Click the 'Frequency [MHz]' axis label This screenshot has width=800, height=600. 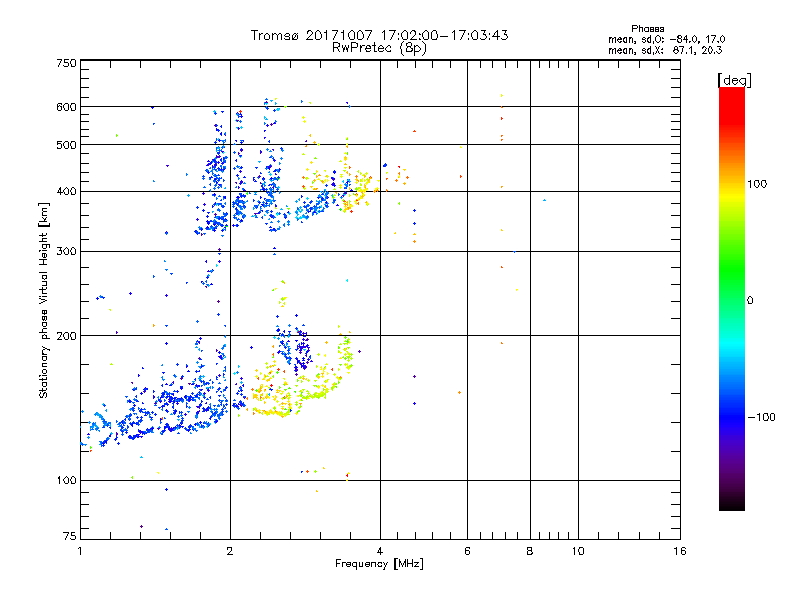click(x=379, y=564)
